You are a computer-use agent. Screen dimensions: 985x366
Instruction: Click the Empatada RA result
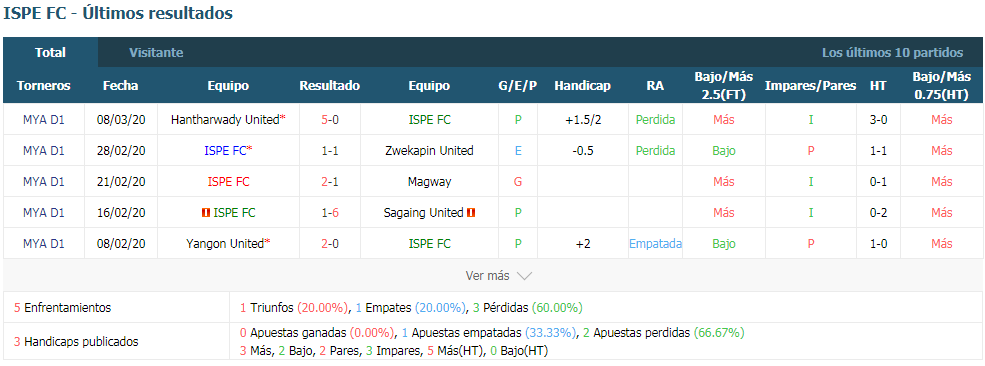pos(655,244)
